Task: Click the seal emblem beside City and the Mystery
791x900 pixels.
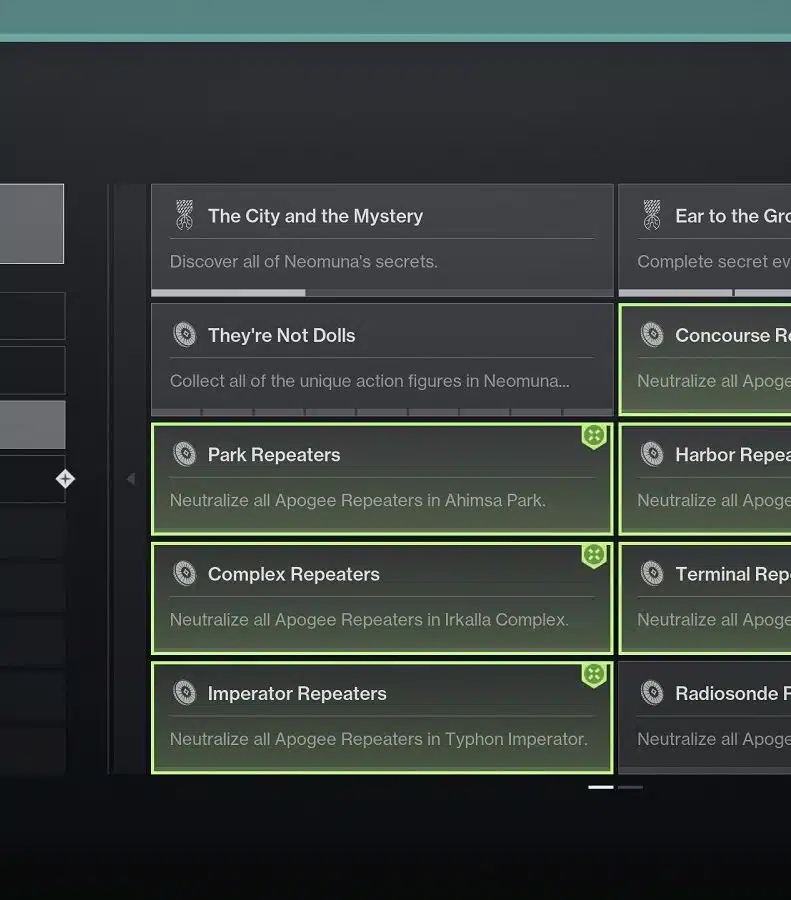Action: tap(184, 215)
